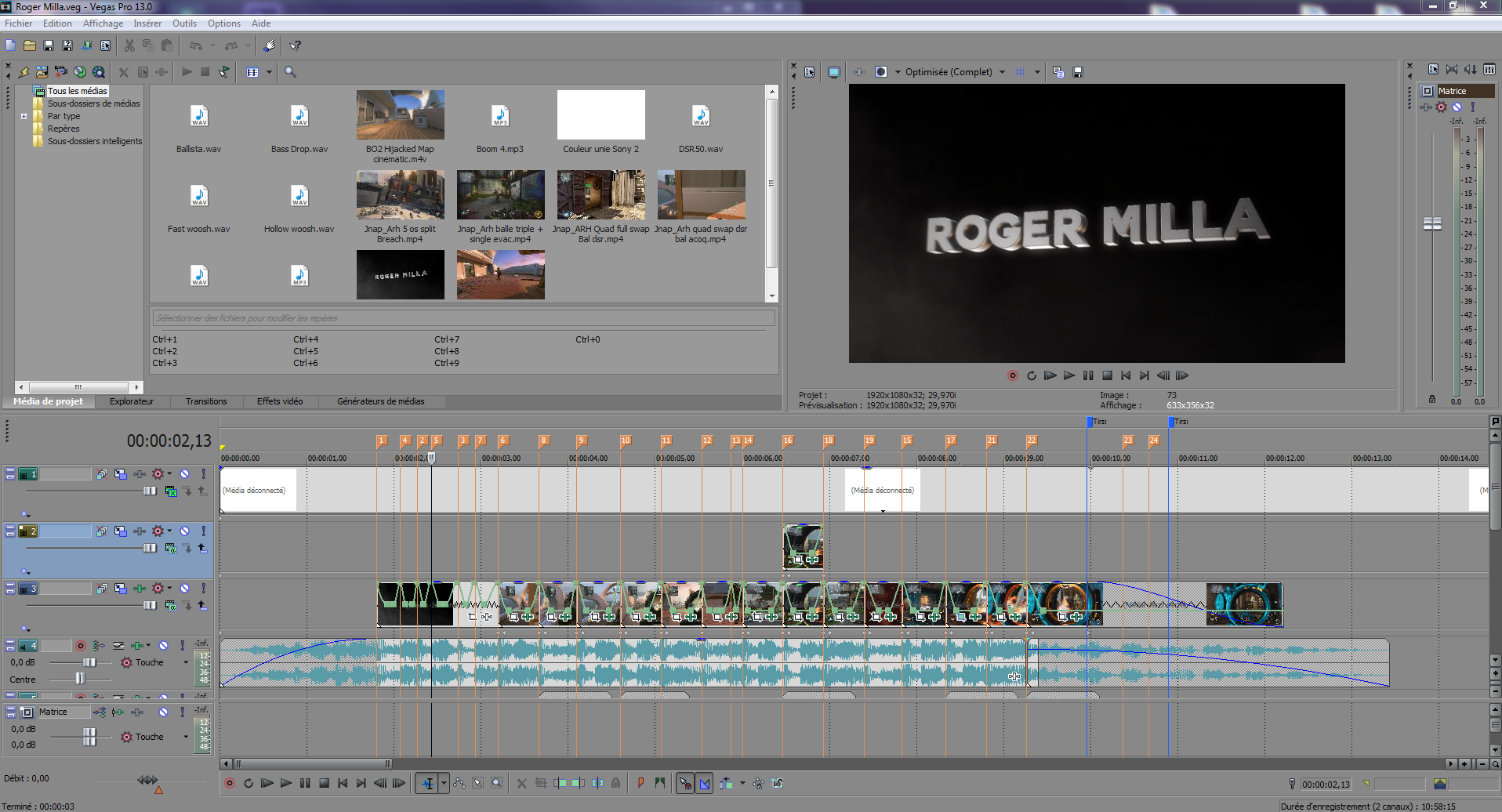Select the Sous-dossiers intelligents folder
This screenshot has width=1502, height=812.
pos(95,141)
